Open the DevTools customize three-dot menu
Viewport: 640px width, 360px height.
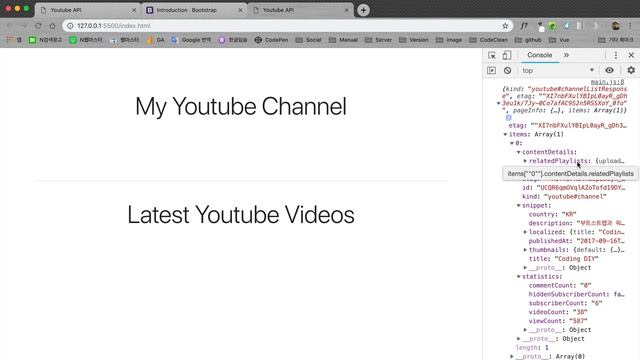(x=616, y=55)
